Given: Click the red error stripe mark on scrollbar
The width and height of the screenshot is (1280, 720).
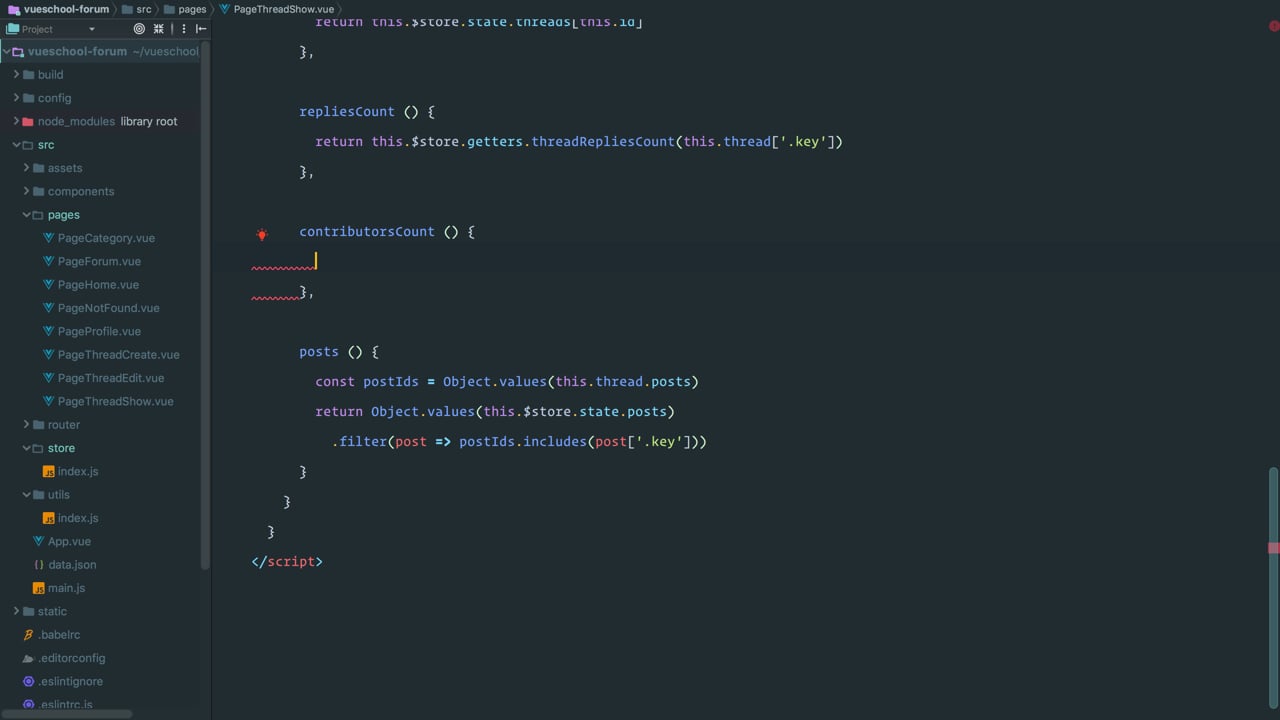Looking at the screenshot, I should point(1274,548).
